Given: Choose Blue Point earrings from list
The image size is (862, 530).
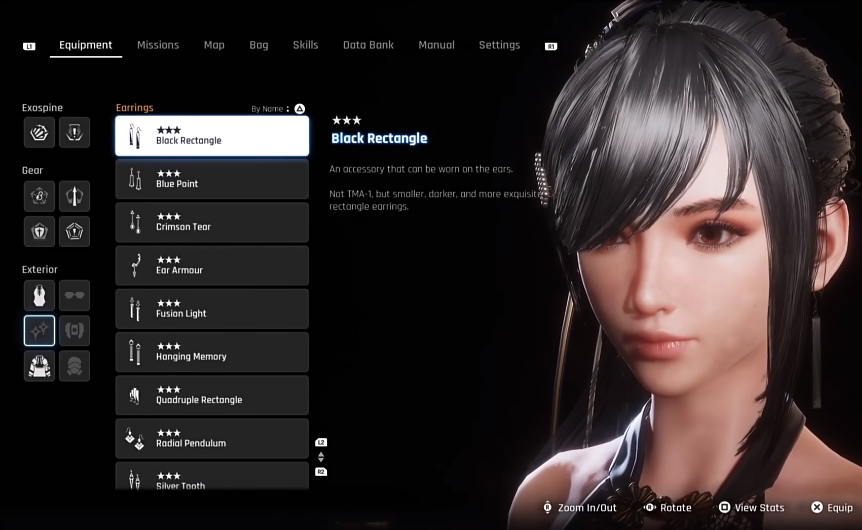Looking at the screenshot, I should [x=212, y=179].
